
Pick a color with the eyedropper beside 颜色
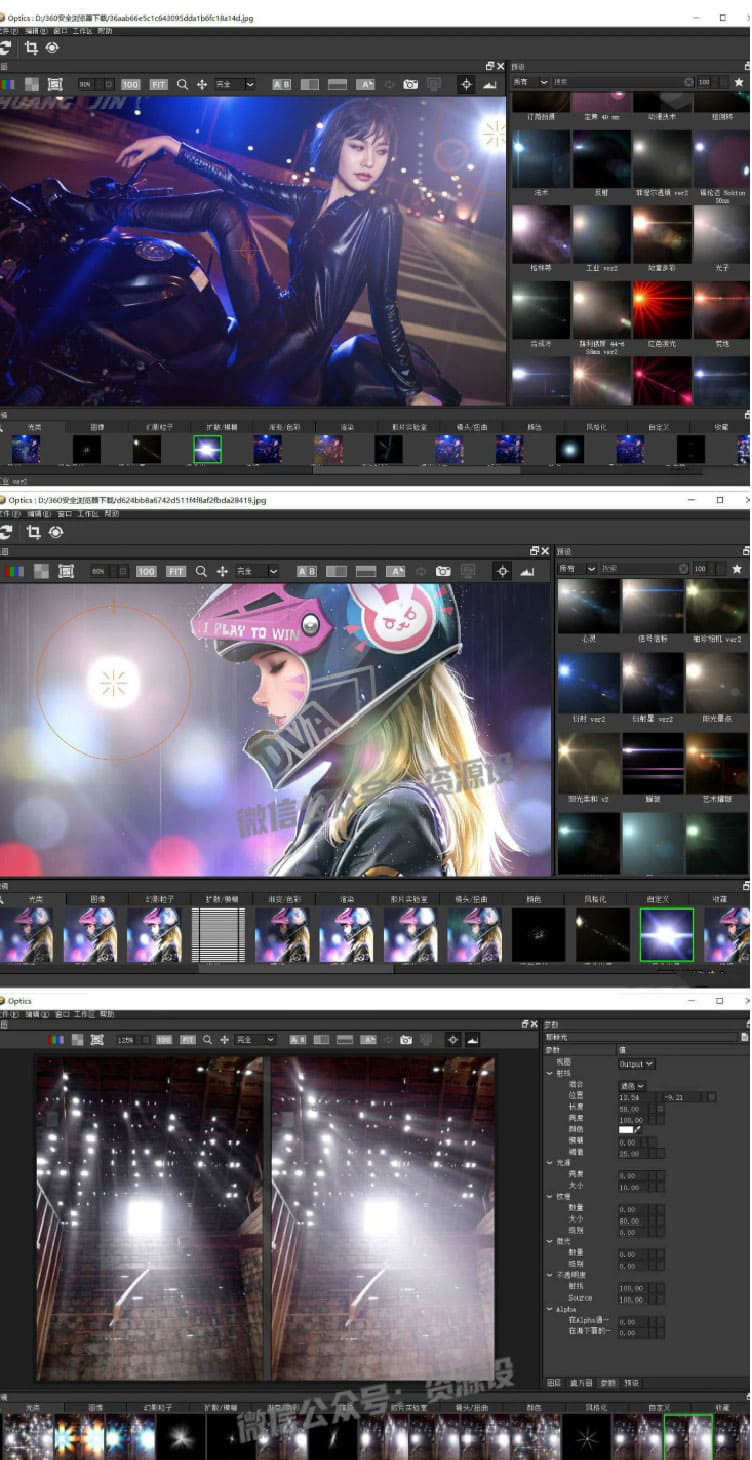click(636, 1129)
